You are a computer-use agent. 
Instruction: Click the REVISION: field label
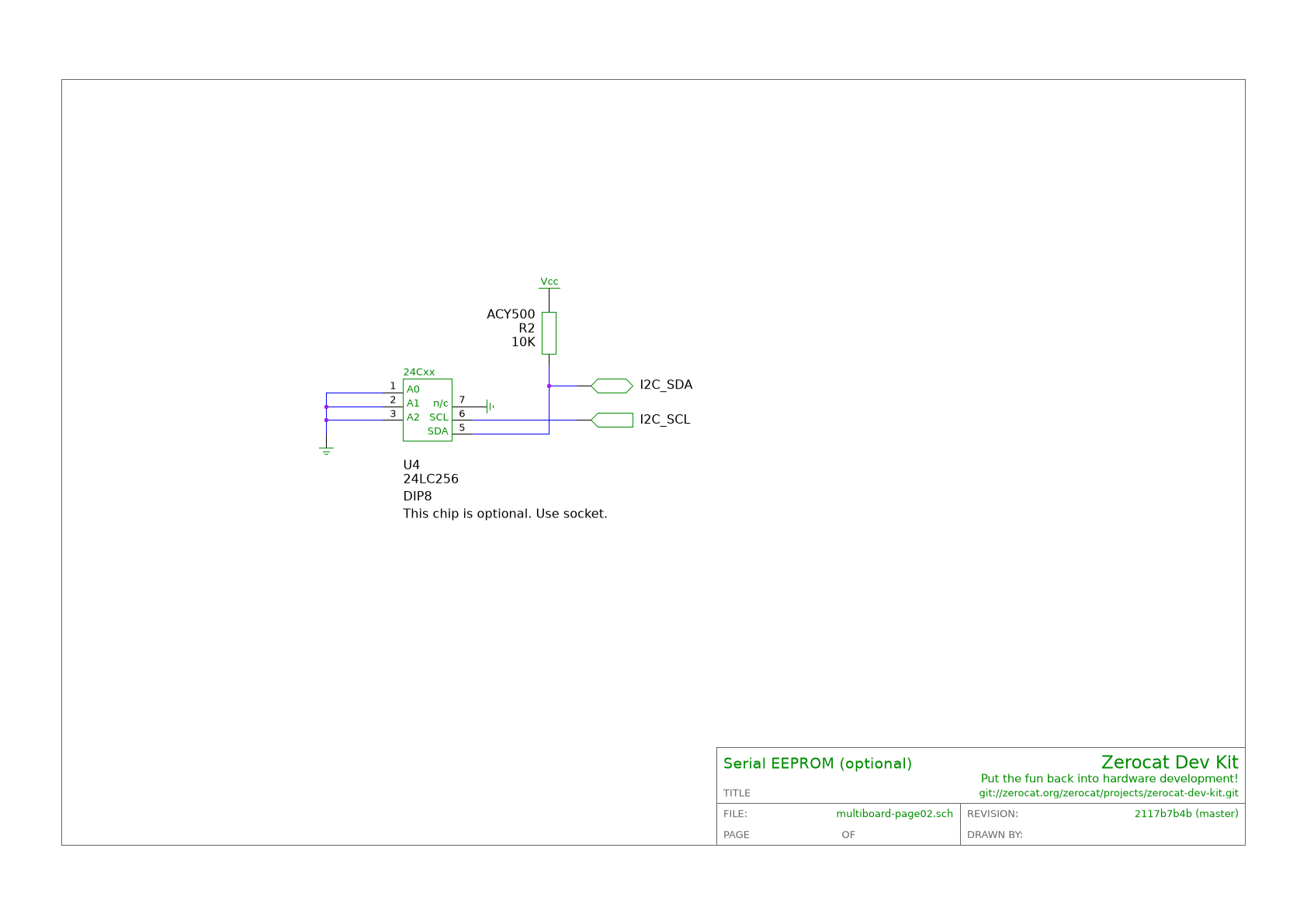tap(993, 814)
